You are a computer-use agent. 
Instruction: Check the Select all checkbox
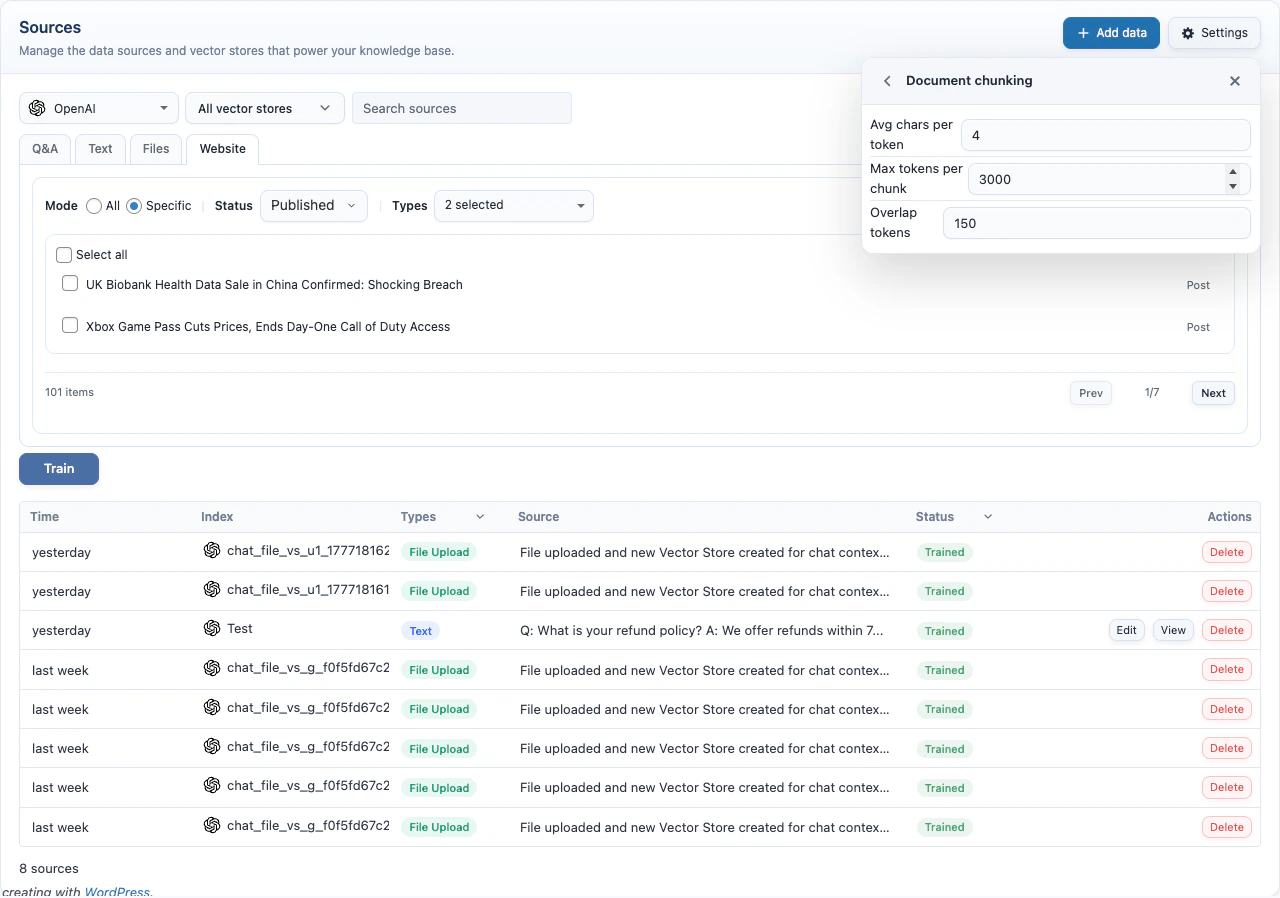pos(64,255)
